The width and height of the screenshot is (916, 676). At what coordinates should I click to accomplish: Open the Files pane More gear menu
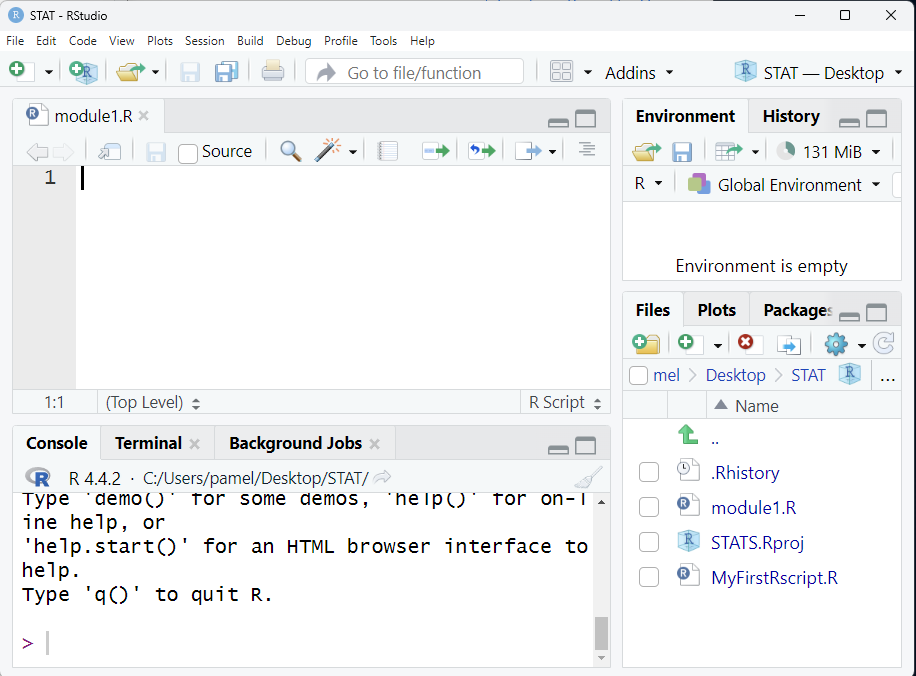844,344
